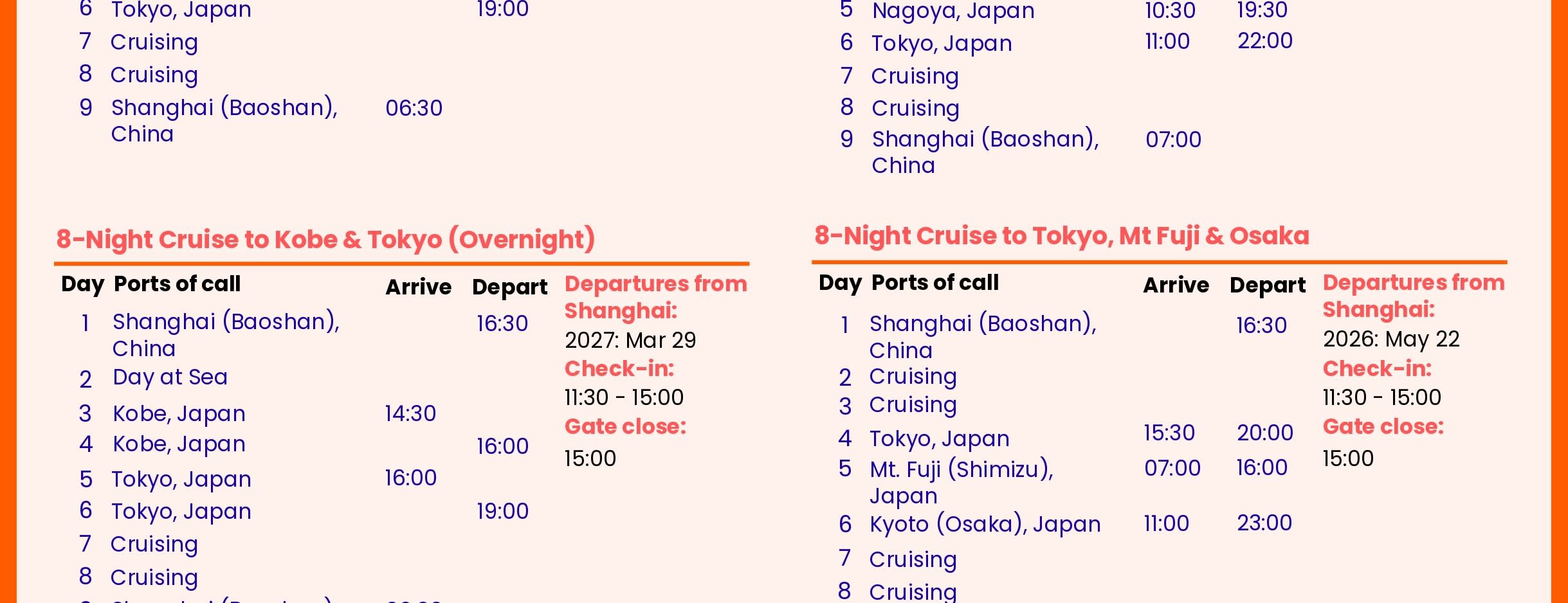Click the 07:00 Mt. Fuji arrival time
Screen dimensions: 1568x603
coord(1172,468)
